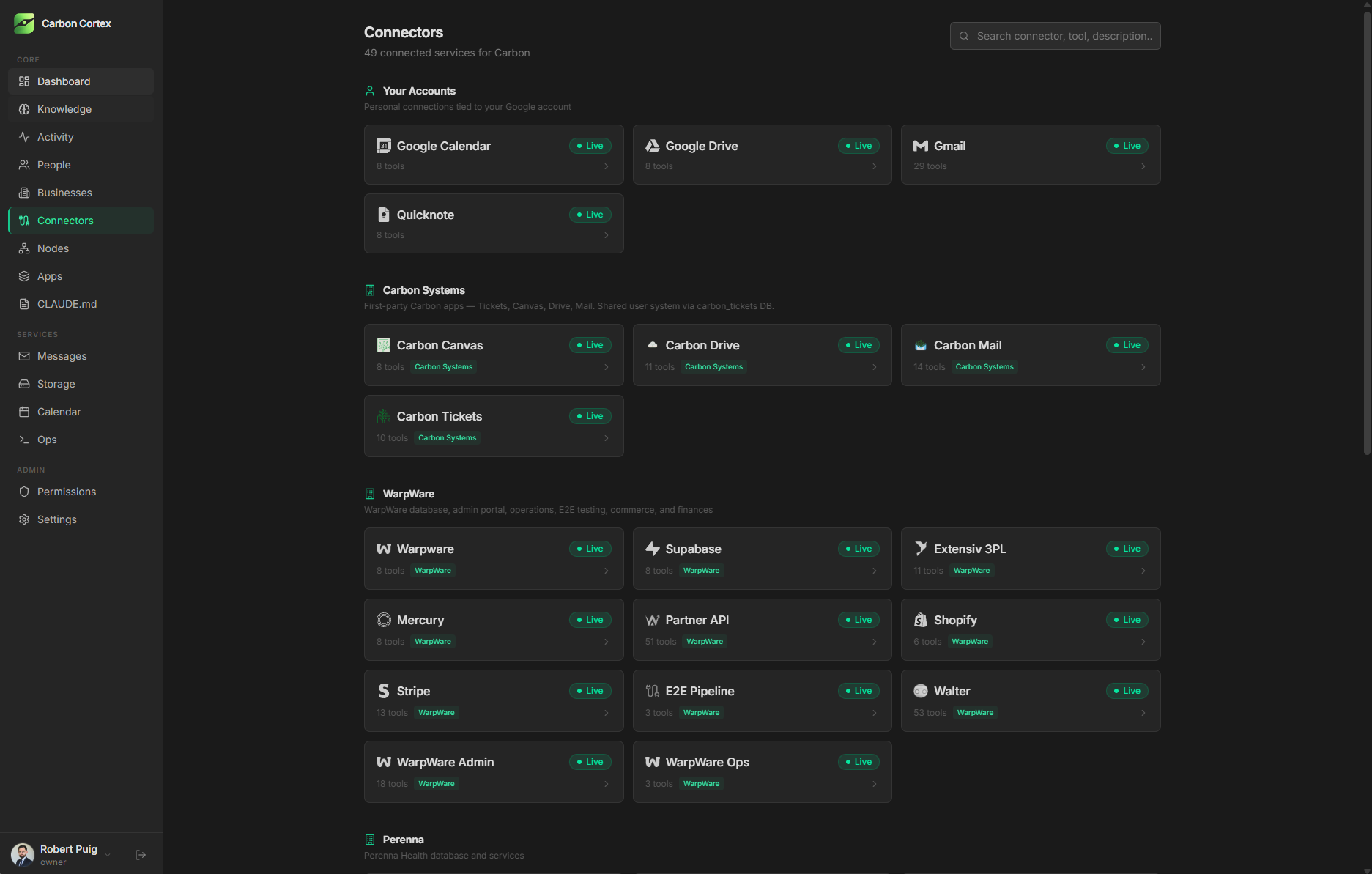Expand the Partner API card chevron
The height and width of the screenshot is (874, 1372).
pyautogui.click(x=875, y=642)
